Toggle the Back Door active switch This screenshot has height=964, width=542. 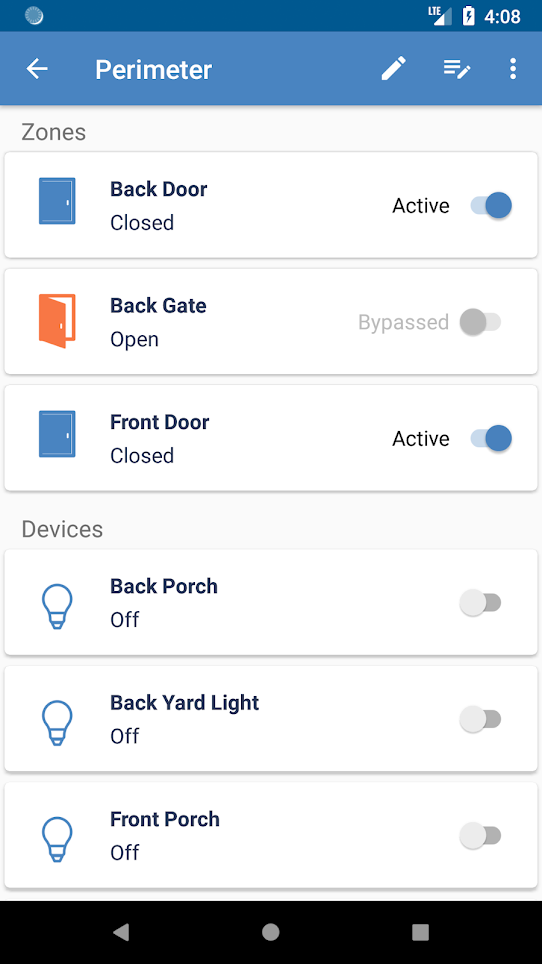tap(491, 205)
